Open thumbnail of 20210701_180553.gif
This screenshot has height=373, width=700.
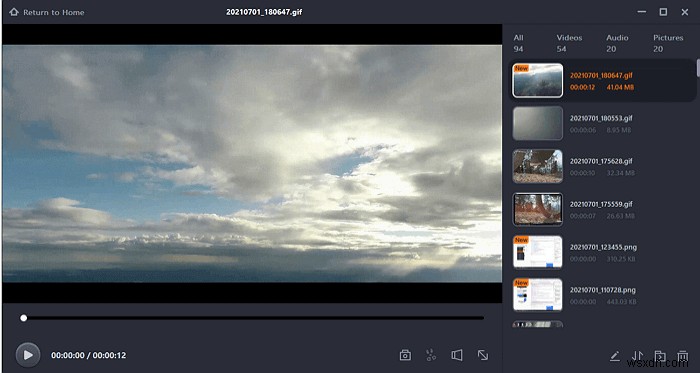pos(538,123)
